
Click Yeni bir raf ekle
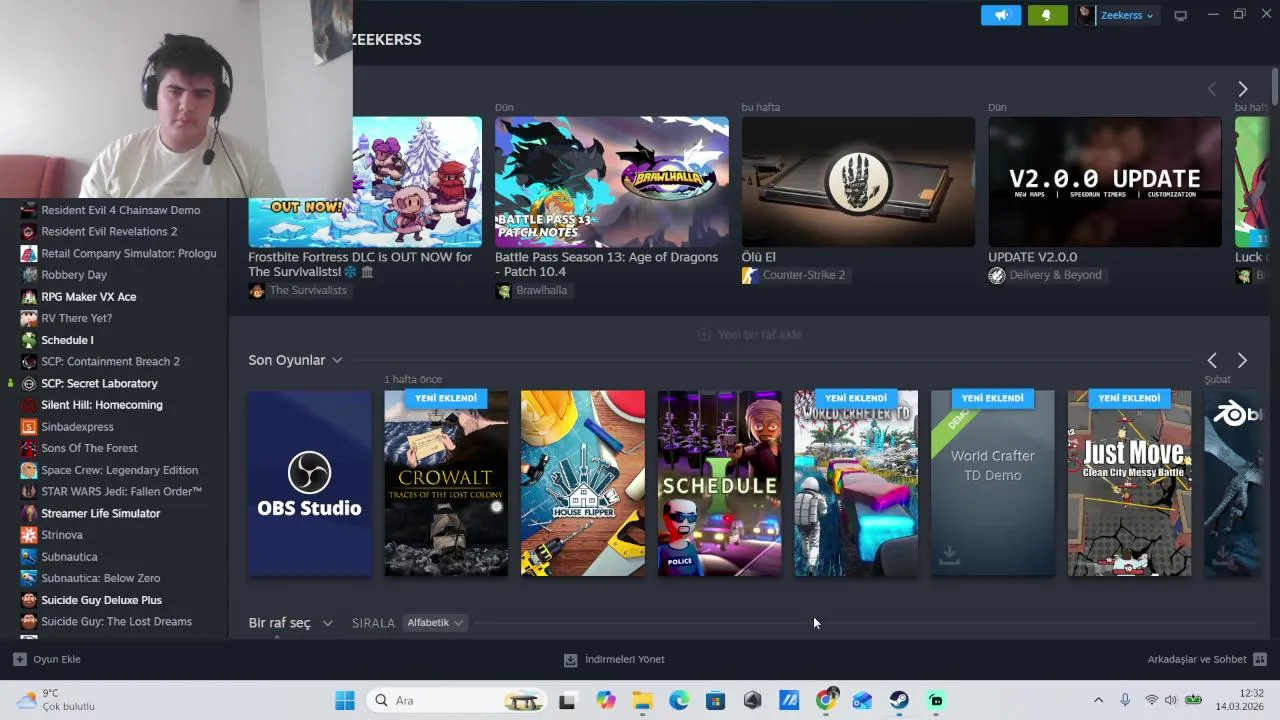749,334
